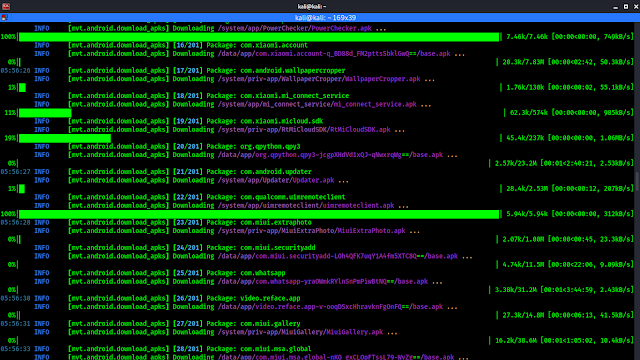Click the timestamp 05:56:28

[x=16, y=222]
